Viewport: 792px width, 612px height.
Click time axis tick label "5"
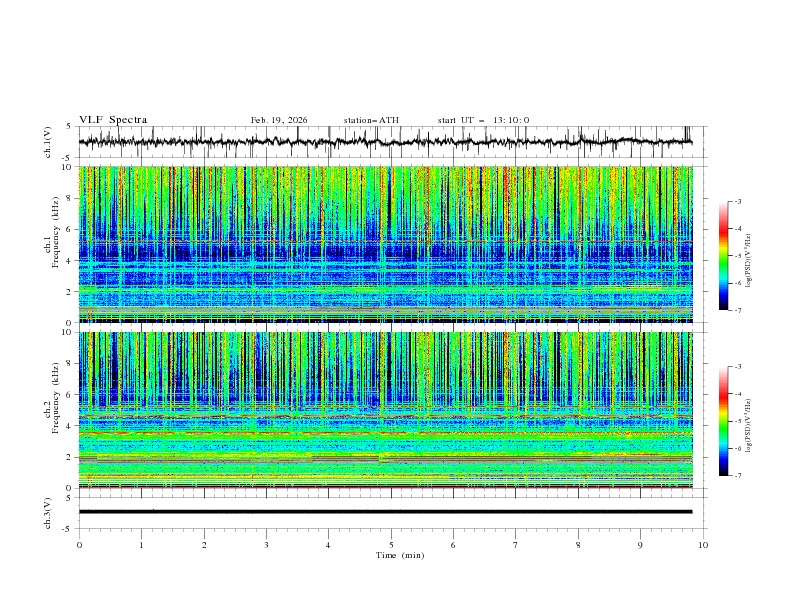(x=391, y=545)
